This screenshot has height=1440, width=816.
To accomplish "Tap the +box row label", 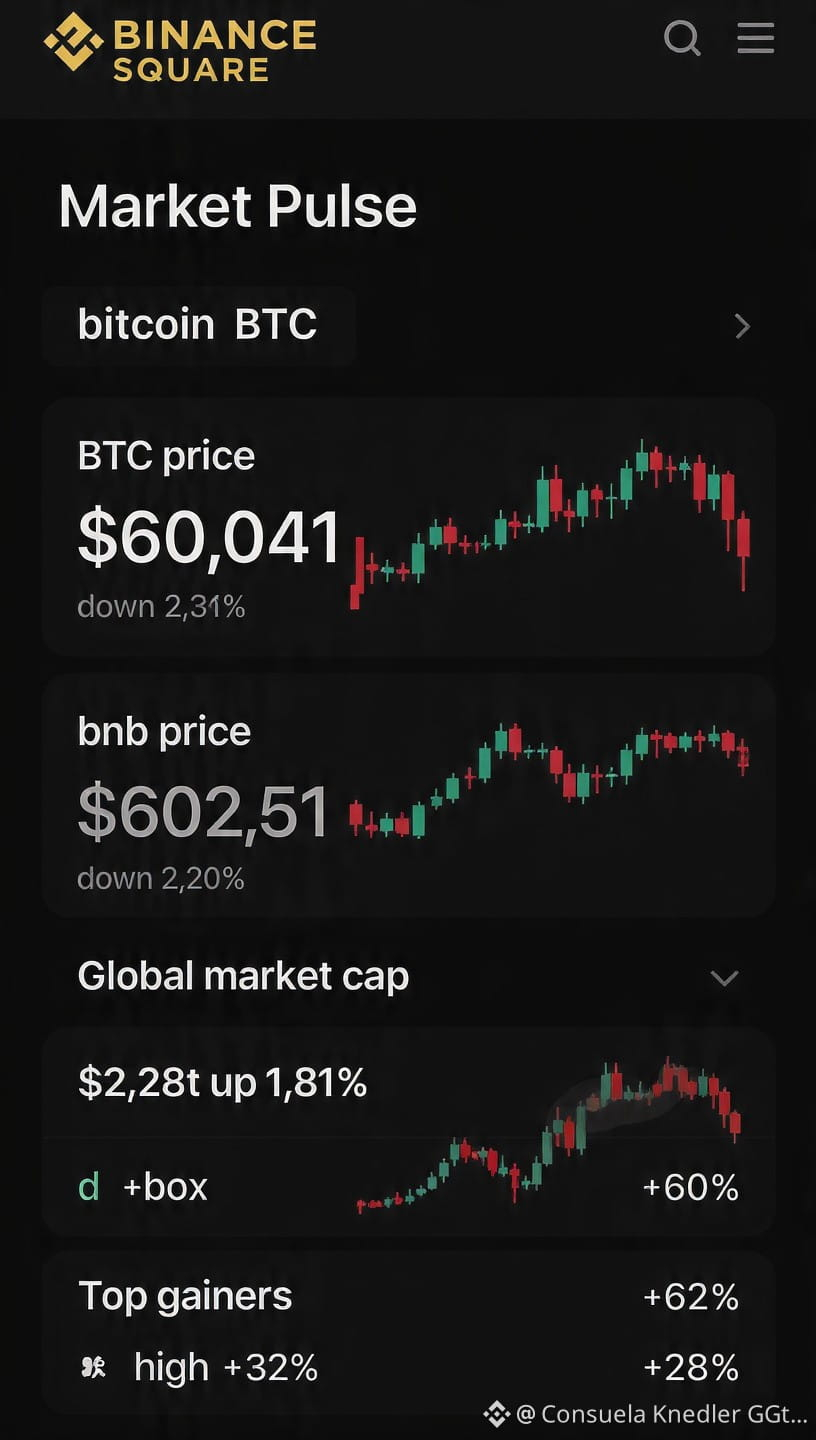I will 165,1187.
